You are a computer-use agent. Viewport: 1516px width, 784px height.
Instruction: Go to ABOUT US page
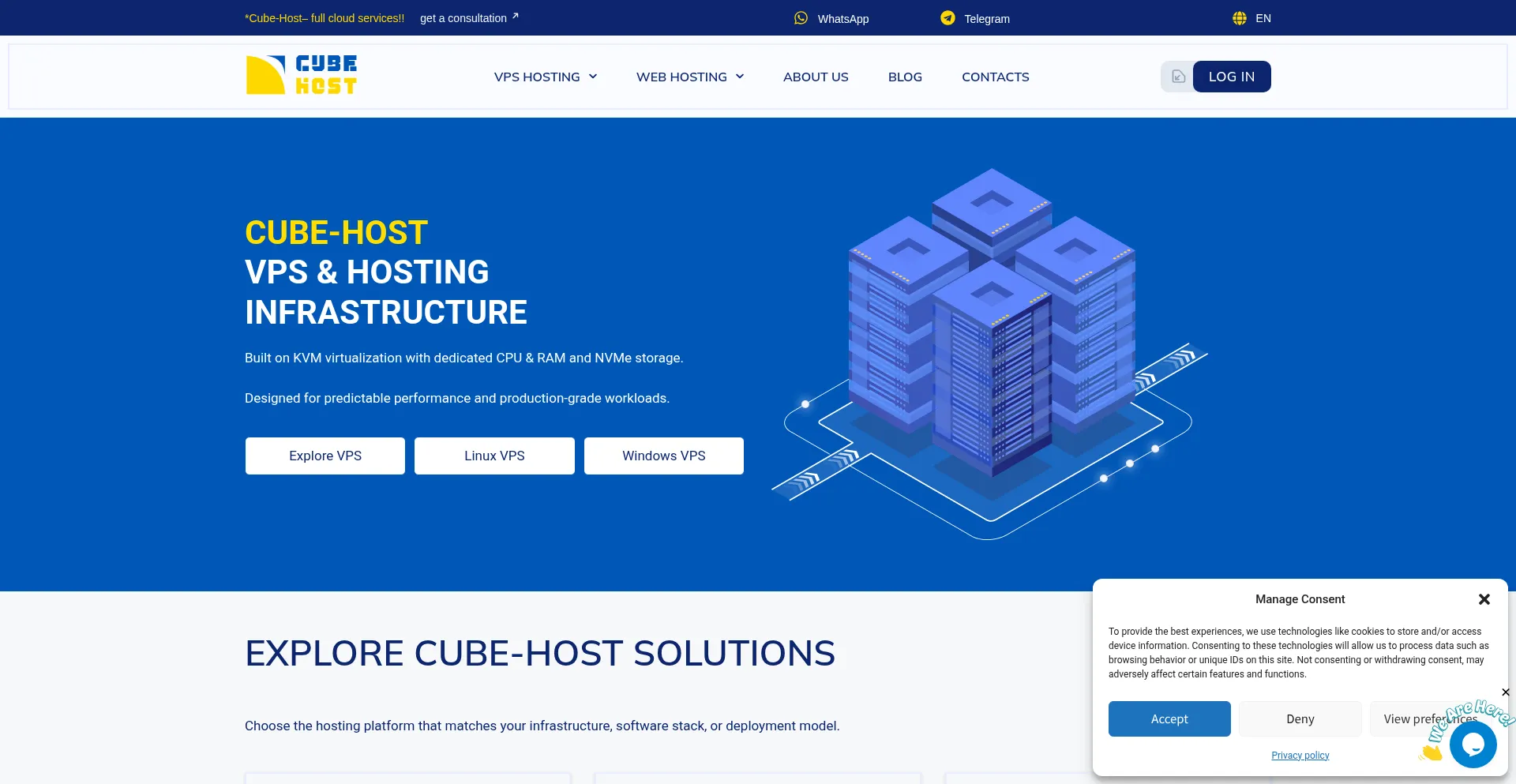pos(816,77)
